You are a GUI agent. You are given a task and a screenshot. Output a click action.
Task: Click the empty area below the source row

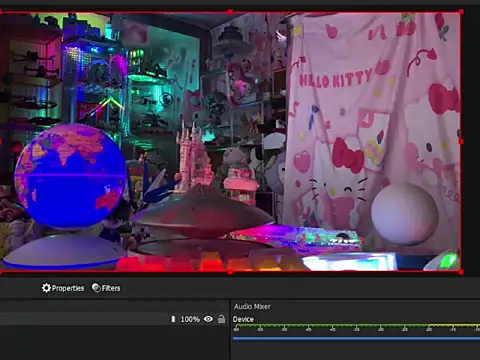coord(113,343)
